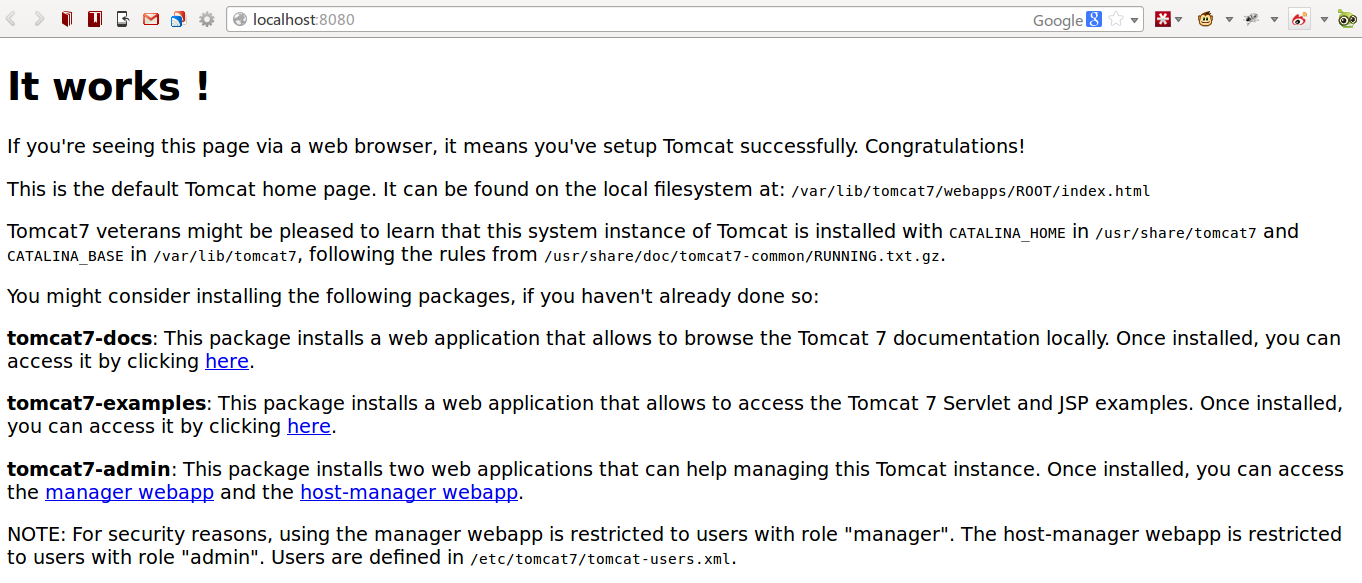The width and height of the screenshot is (1362, 583).
Task: Click the CATALINA_HOME text
Action: [x=1007, y=234]
